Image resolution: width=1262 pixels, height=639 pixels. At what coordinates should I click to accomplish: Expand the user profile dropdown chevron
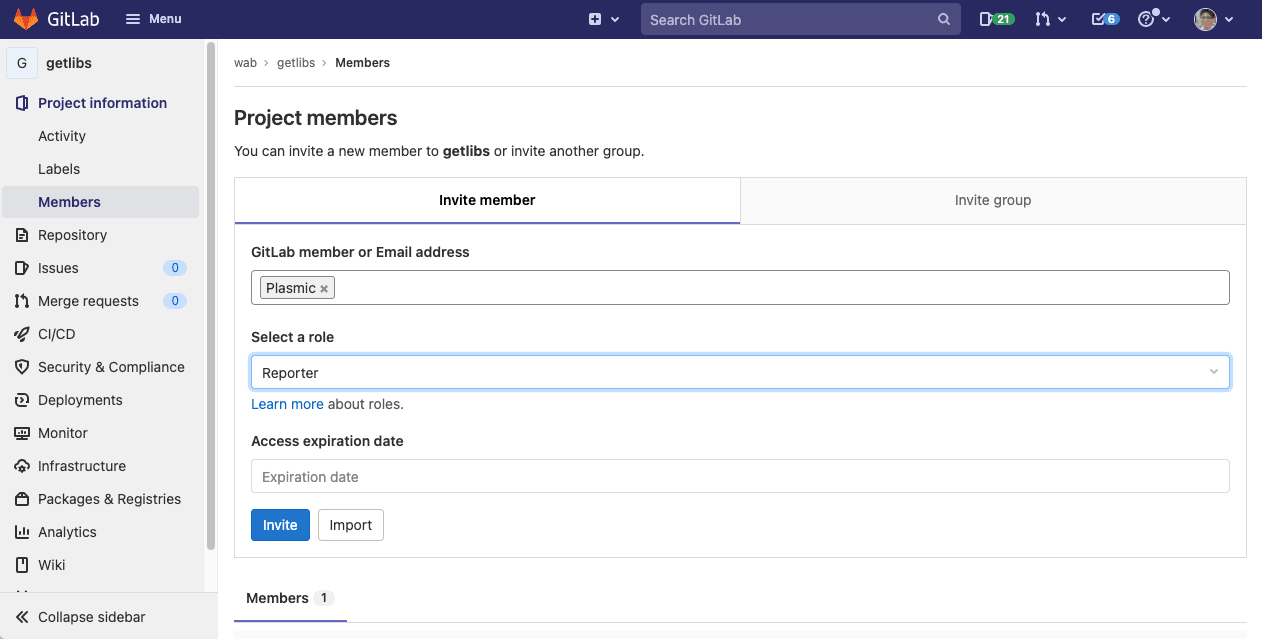point(1229,19)
